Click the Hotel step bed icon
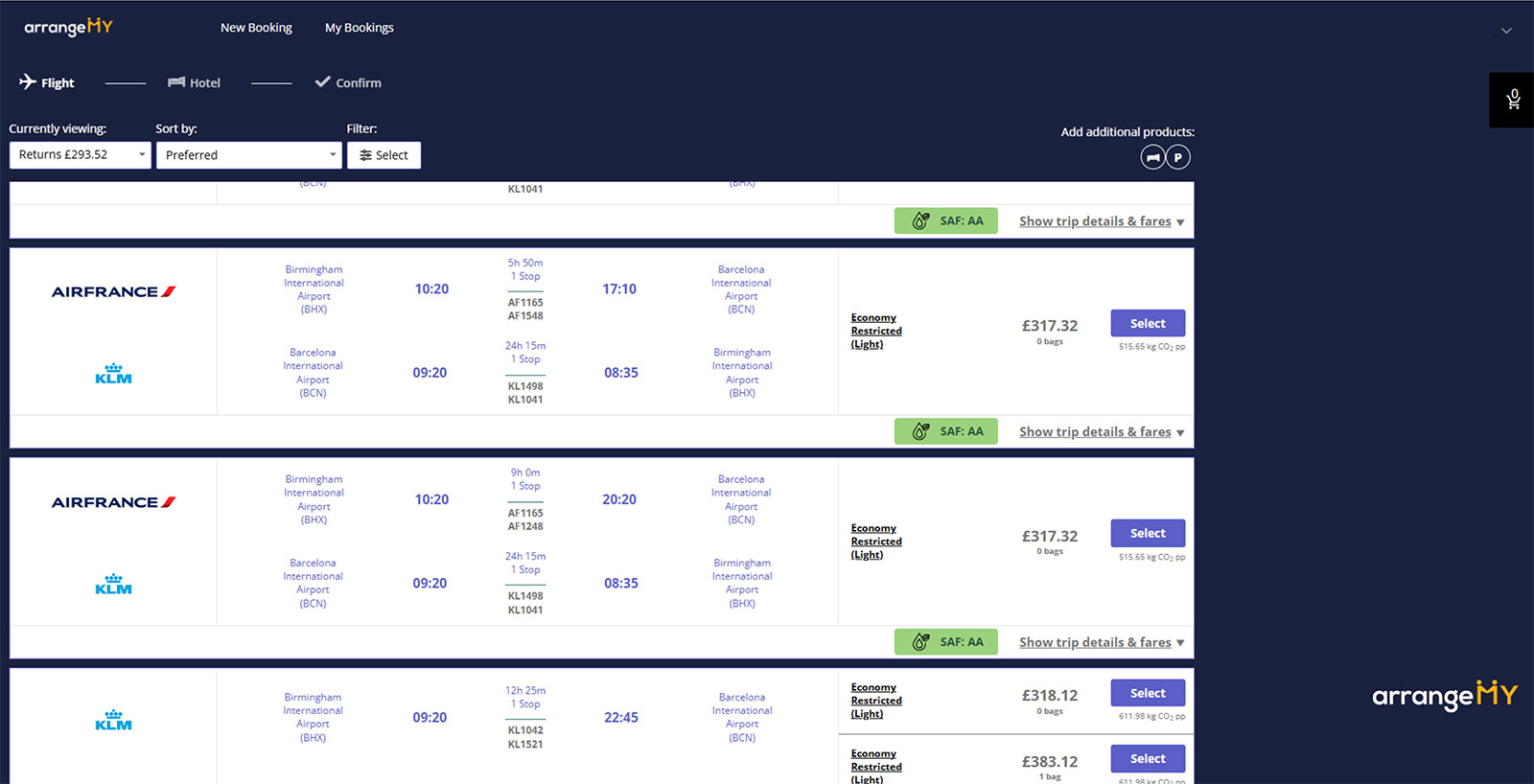 click(x=176, y=82)
